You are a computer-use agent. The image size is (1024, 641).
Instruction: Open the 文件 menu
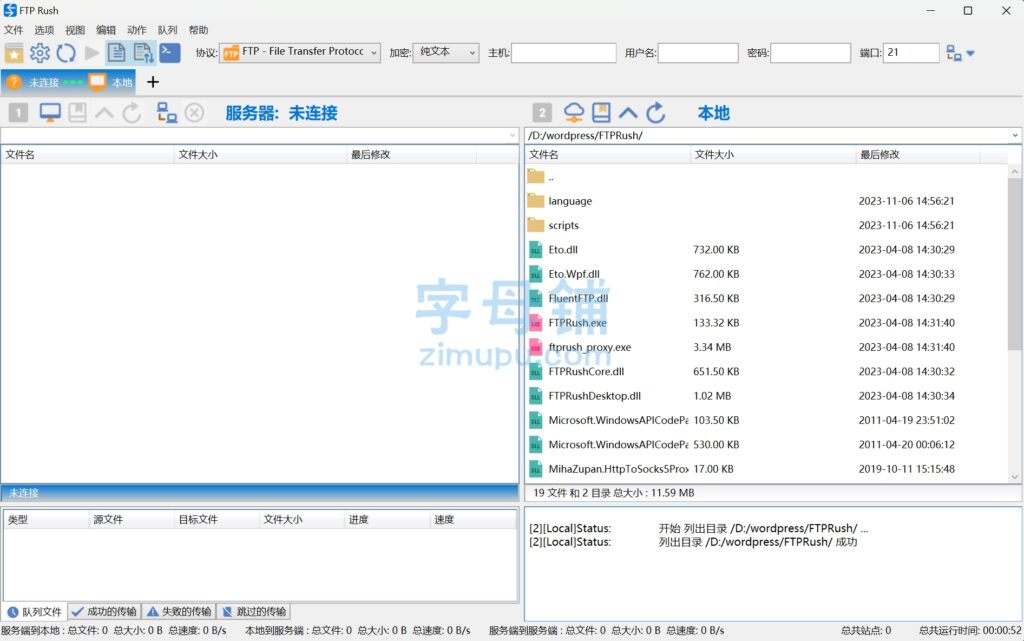(14, 30)
